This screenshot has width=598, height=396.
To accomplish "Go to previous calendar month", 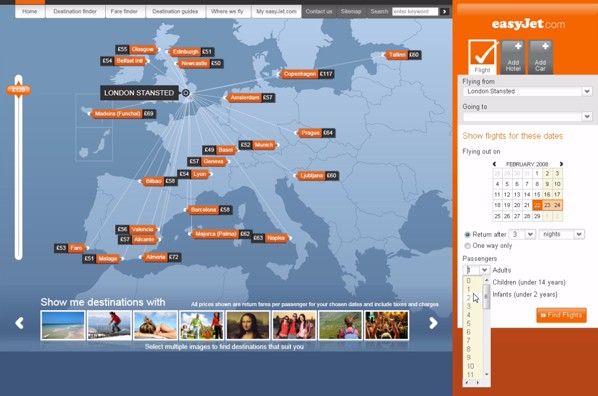I will click(495, 164).
